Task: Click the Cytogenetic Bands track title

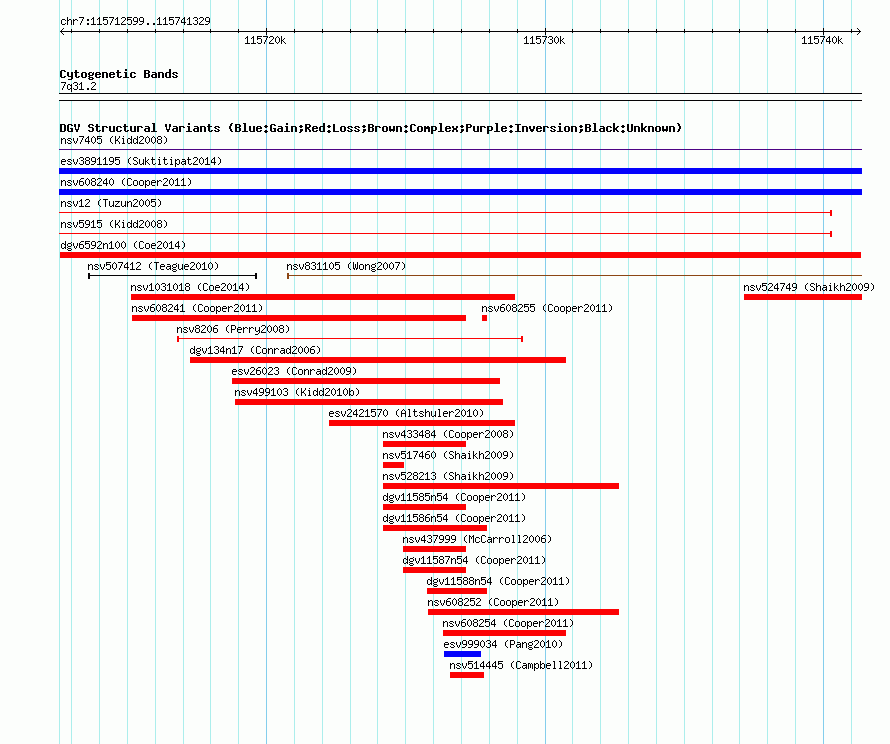Action: pos(119,74)
